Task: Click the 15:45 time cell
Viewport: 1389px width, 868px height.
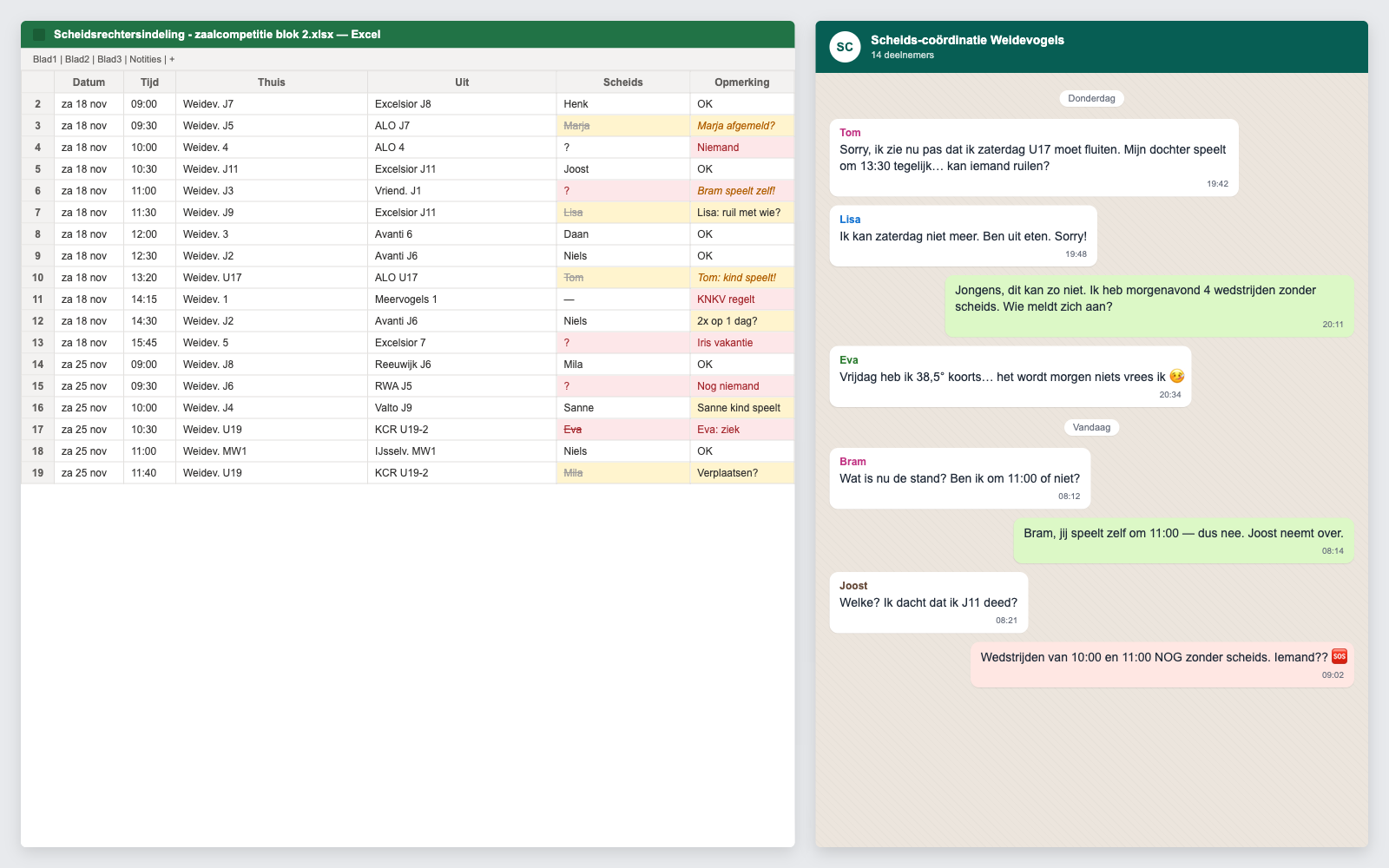Action: [x=149, y=343]
